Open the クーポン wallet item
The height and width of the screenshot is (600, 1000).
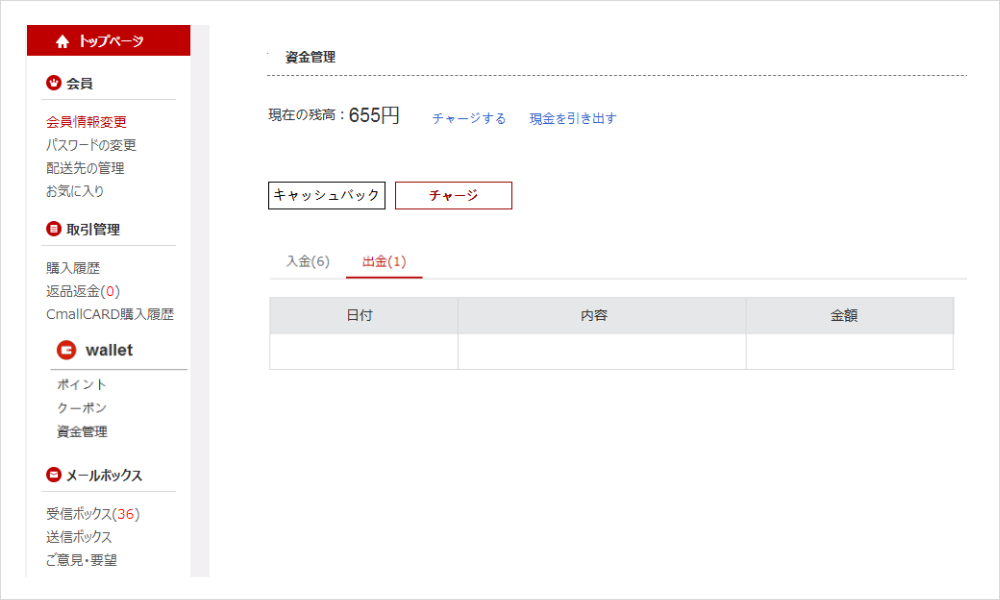[x=82, y=408]
